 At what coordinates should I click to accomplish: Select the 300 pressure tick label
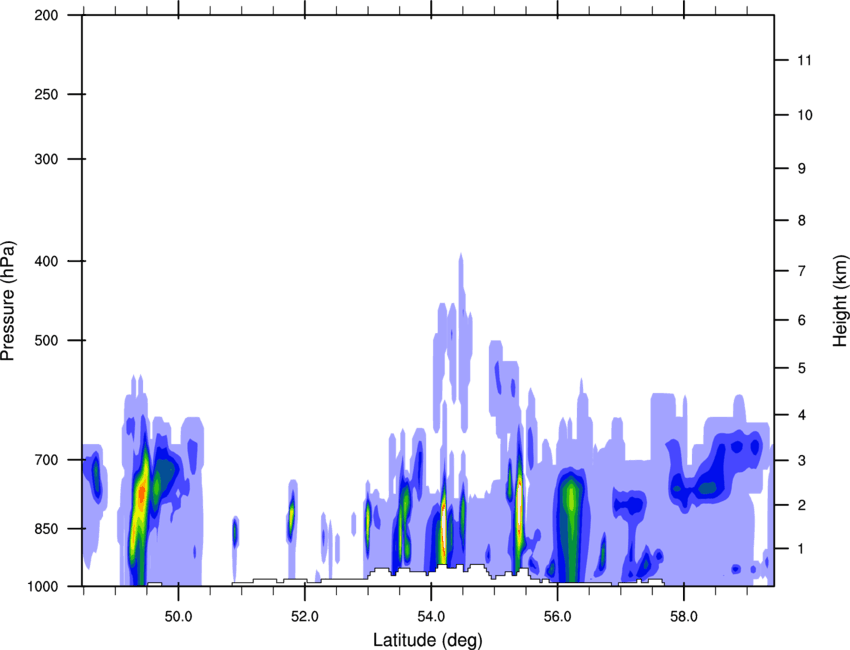point(46,159)
